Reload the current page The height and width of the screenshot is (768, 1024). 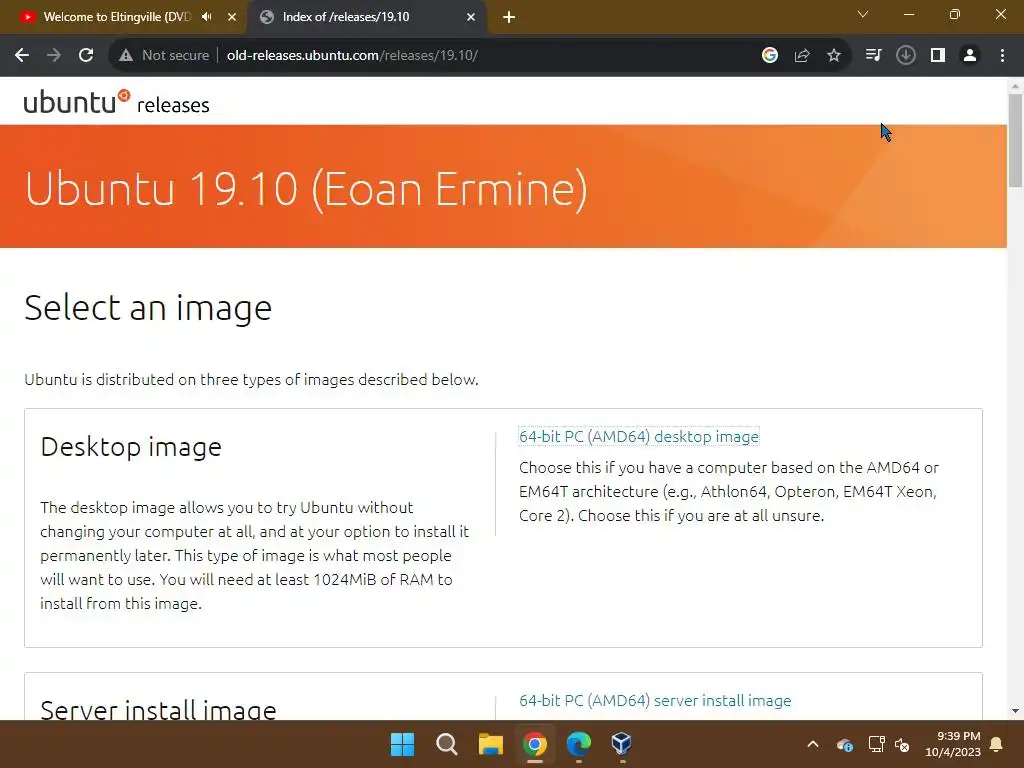pos(86,56)
